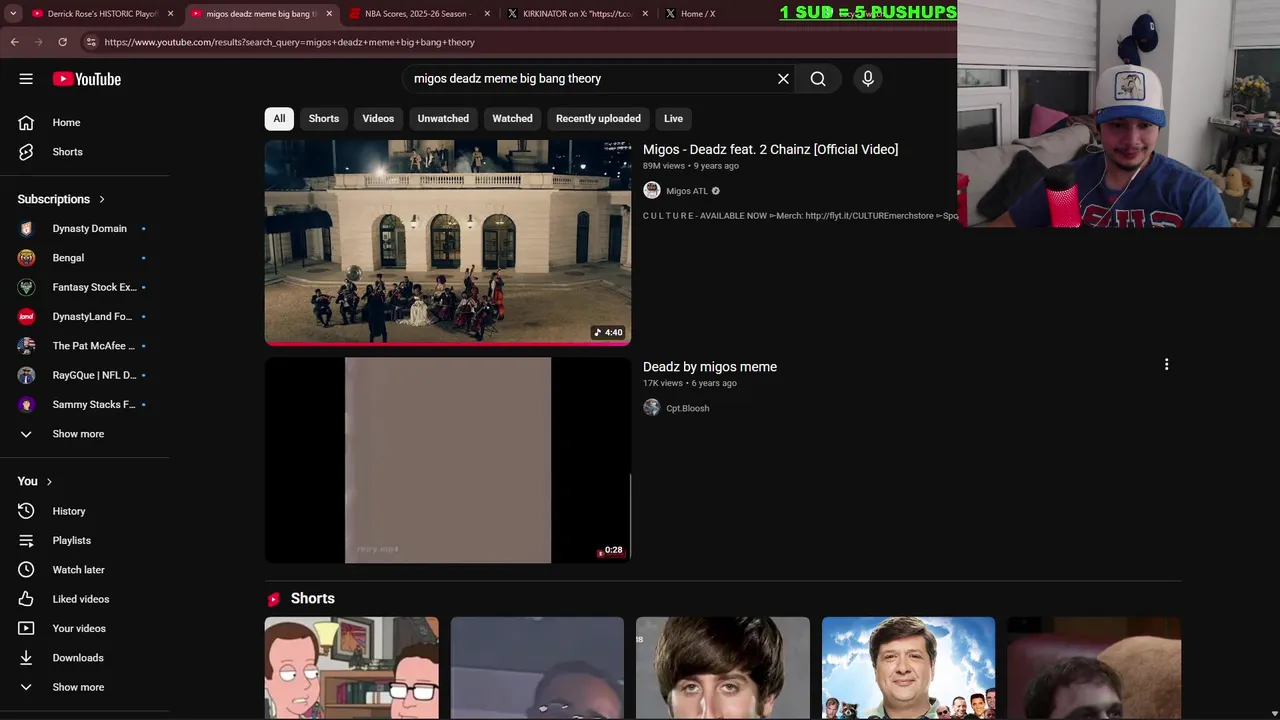The width and height of the screenshot is (1280, 720).
Task: Open Migos ATL channel name link
Action: click(687, 191)
